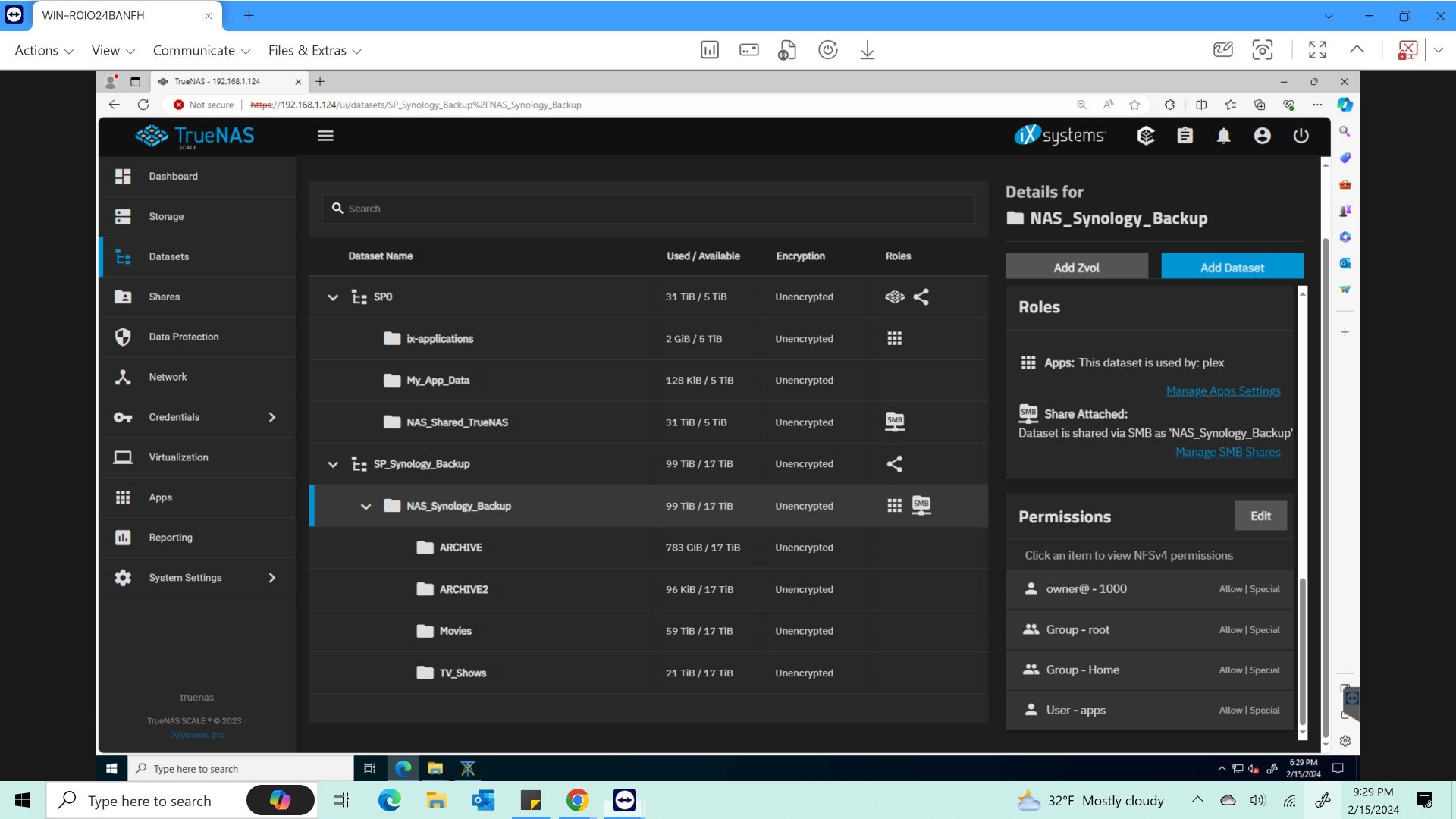The width and height of the screenshot is (1456, 819).
Task: Select the Movies dataset row
Action: coord(455,631)
